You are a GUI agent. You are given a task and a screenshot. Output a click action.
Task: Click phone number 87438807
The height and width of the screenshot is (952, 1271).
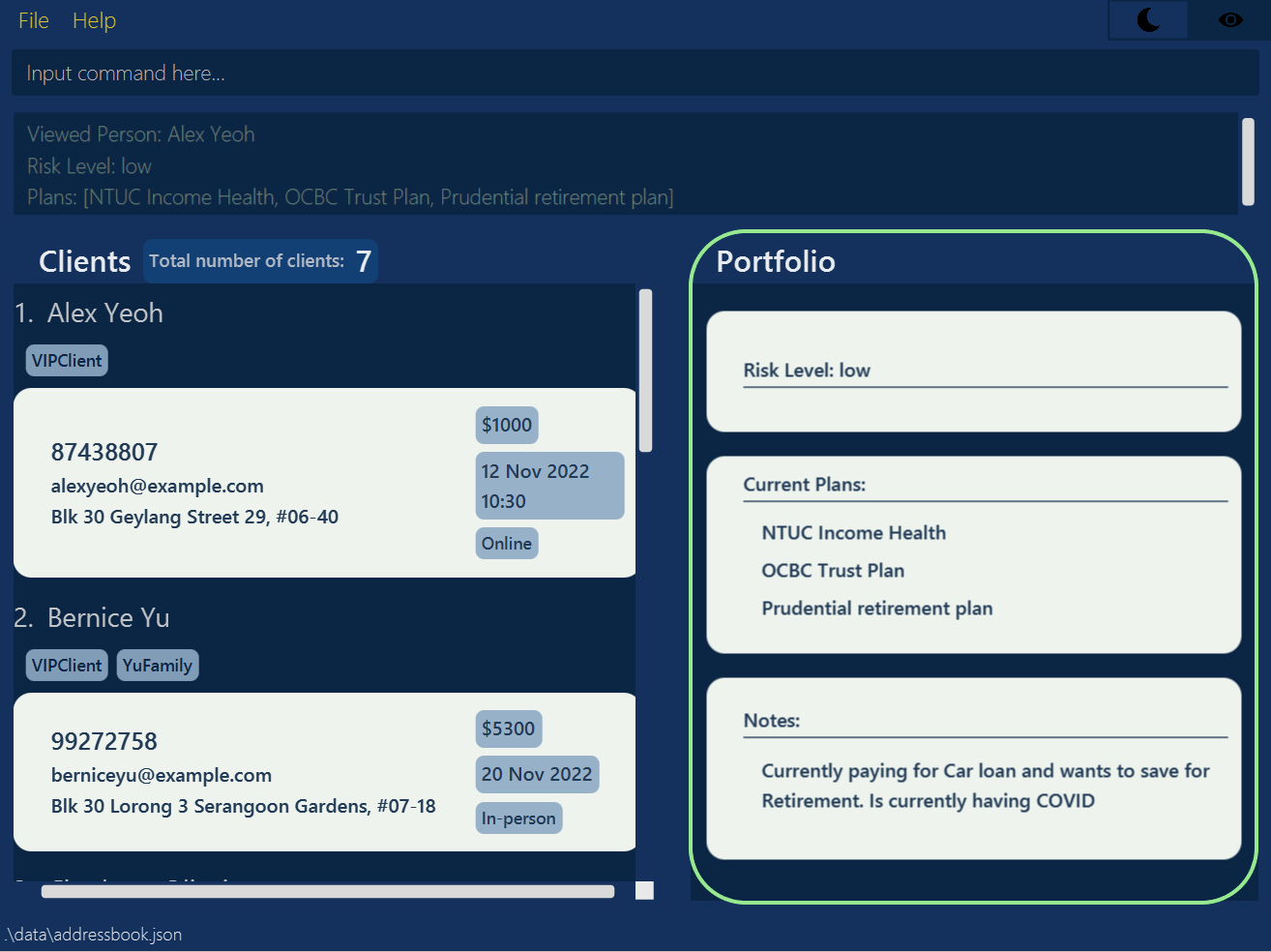[104, 453]
